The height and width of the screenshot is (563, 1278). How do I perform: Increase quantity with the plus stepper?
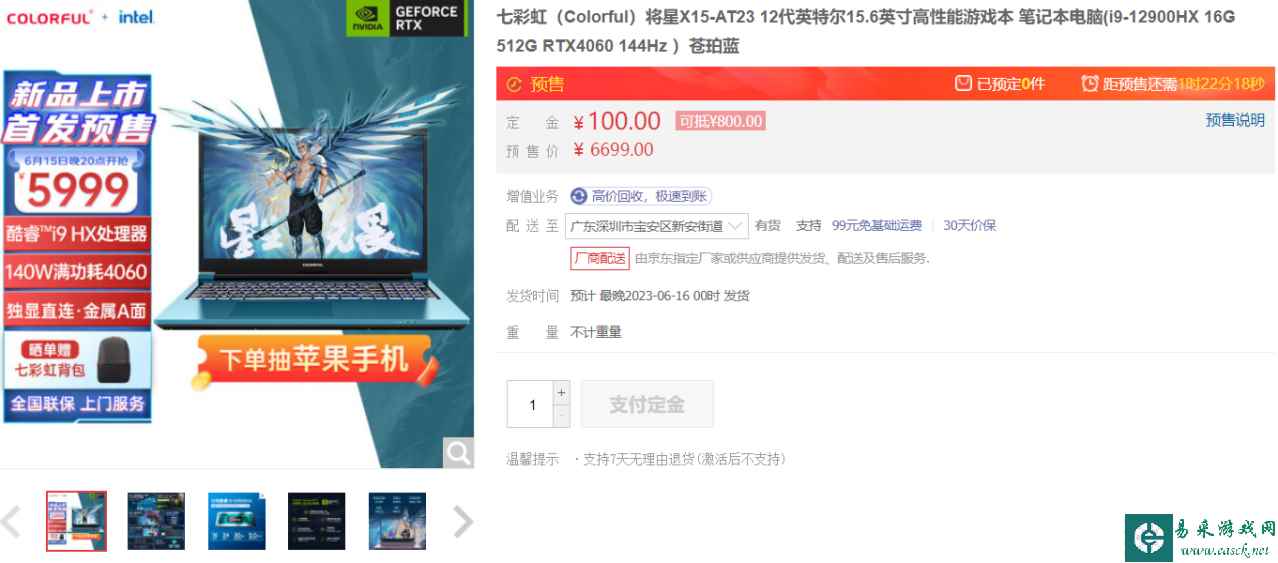(561, 392)
